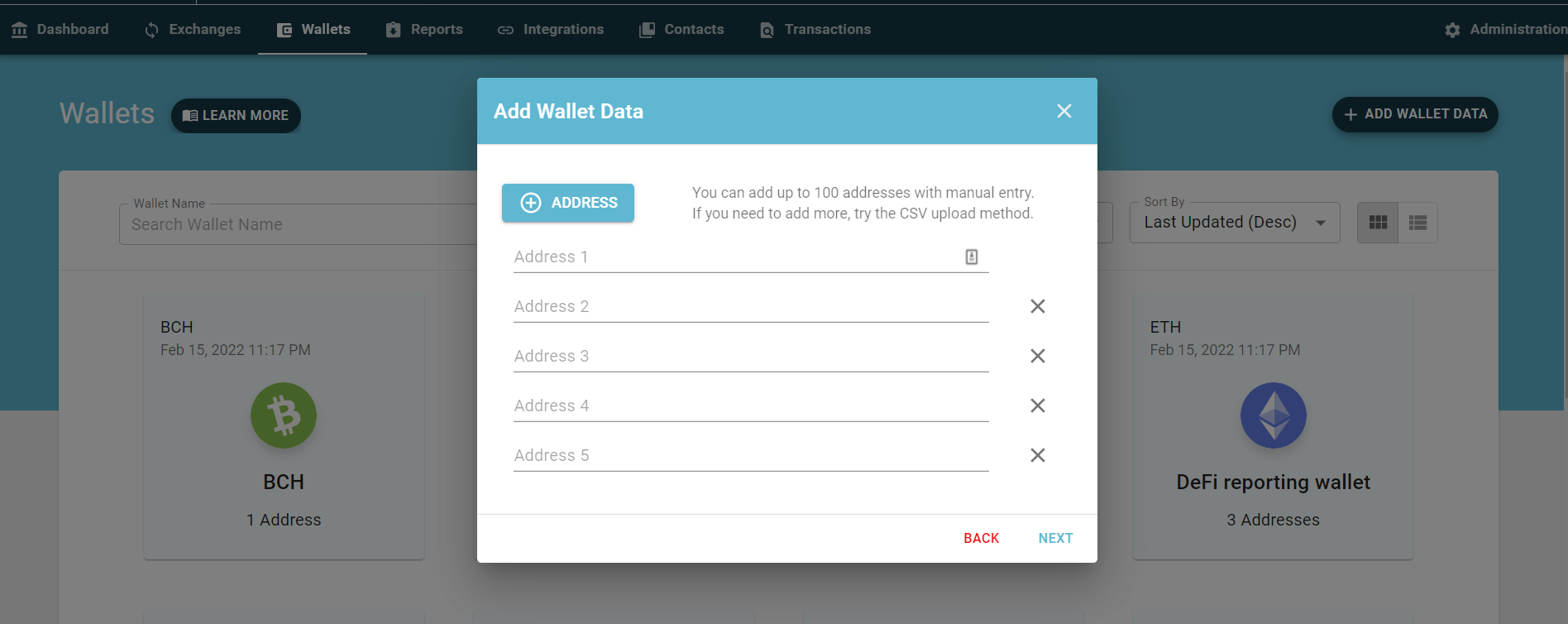Open the LEARN MORE link
The width and height of the screenshot is (1568, 624).
[236, 115]
